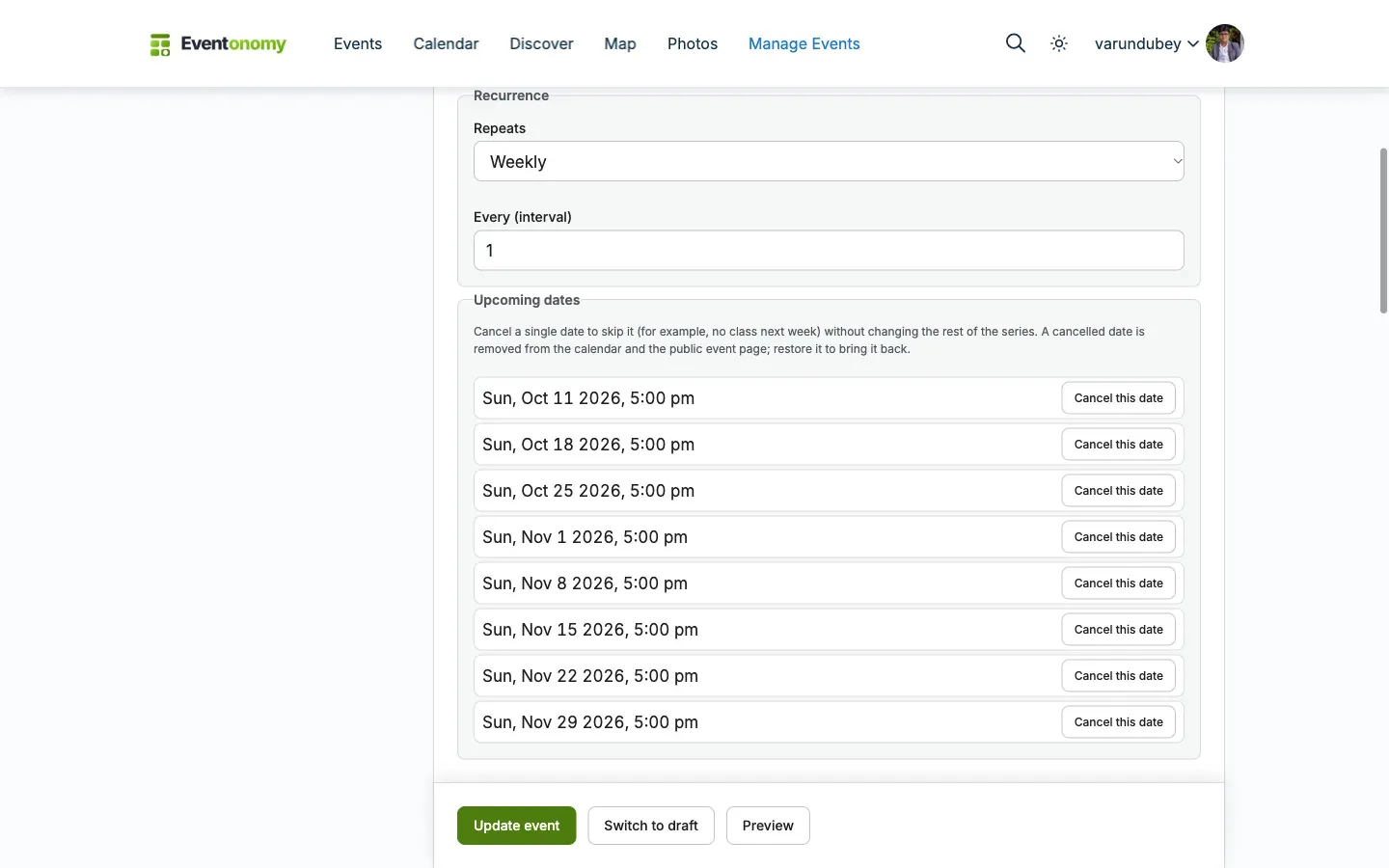Click the "Sun, Nov 22 2026, 5:00 pm" text
This screenshot has height=868, width=1389.
[590, 676]
